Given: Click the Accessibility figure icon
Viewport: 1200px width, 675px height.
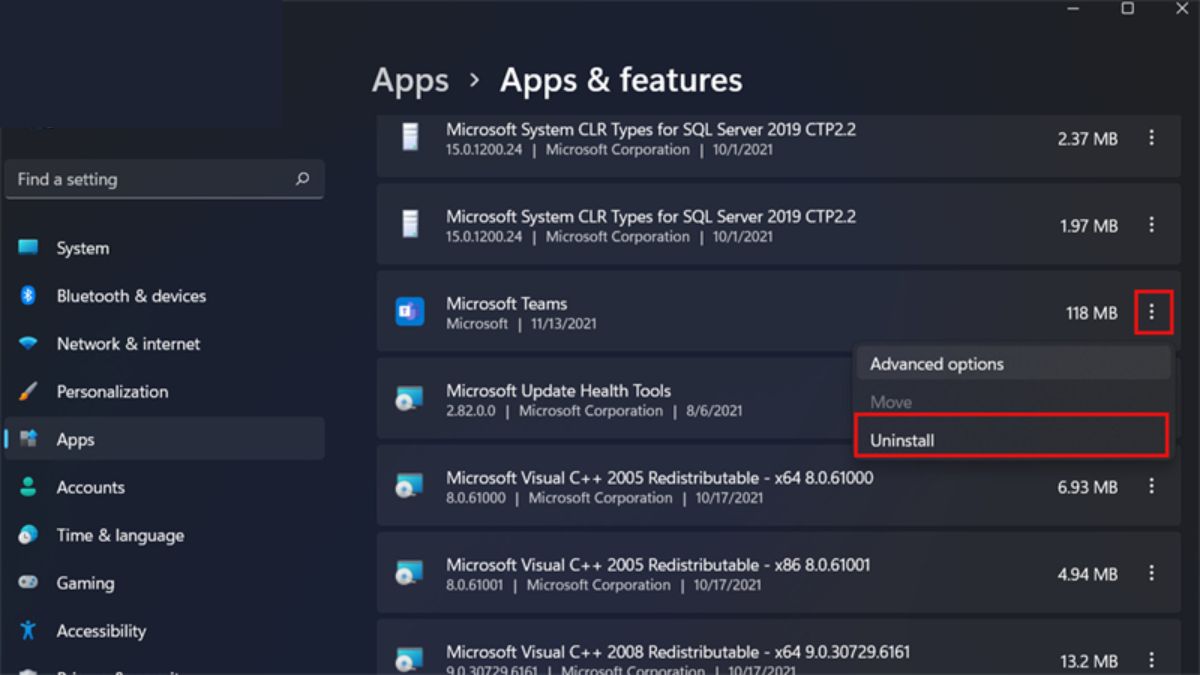Looking at the screenshot, I should 28,631.
